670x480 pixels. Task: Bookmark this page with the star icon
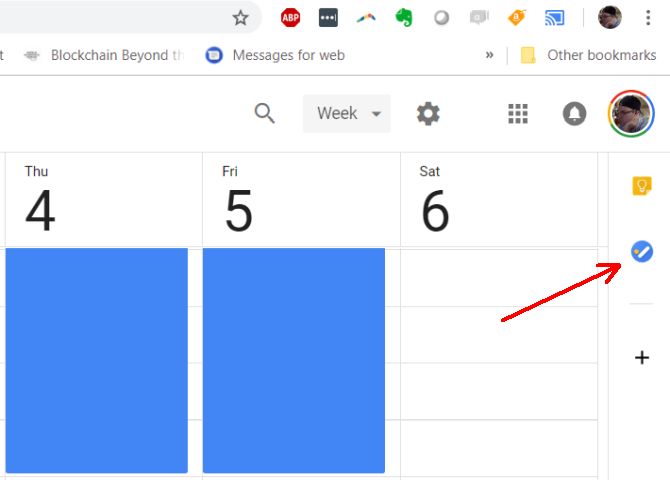click(x=240, y=18)
